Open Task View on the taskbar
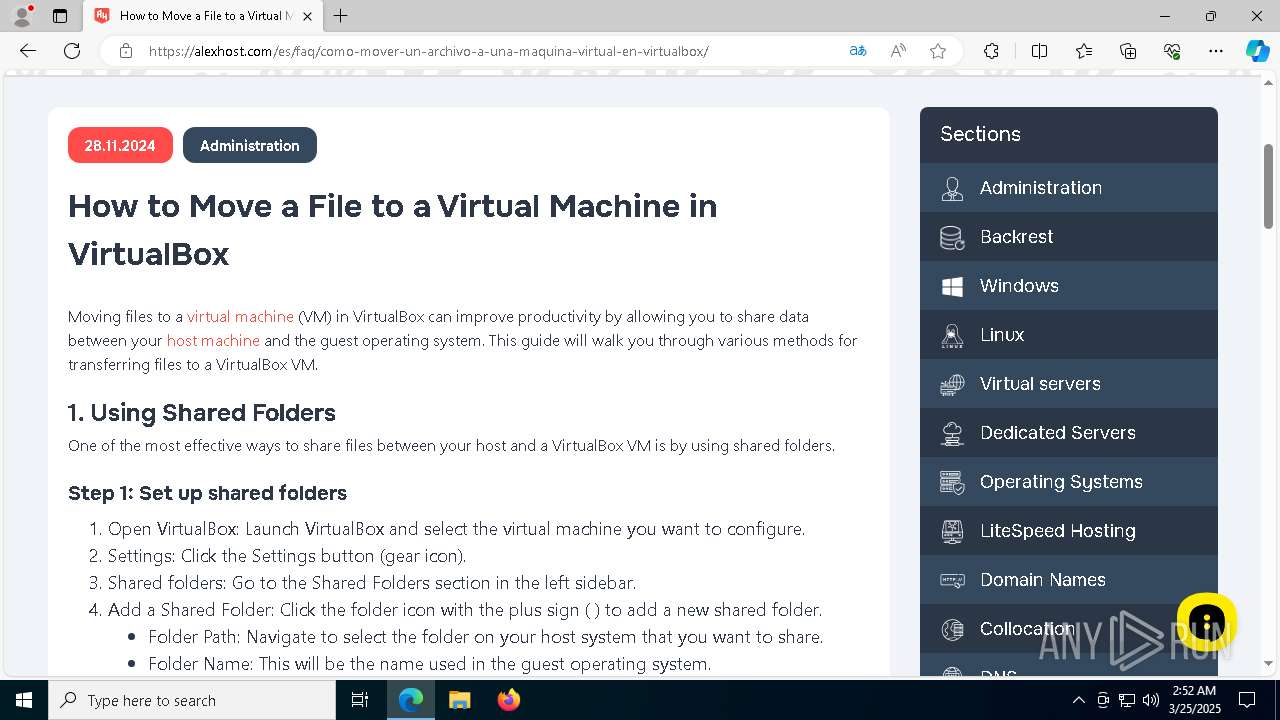Screen dimensions: 1280x720 360,700
